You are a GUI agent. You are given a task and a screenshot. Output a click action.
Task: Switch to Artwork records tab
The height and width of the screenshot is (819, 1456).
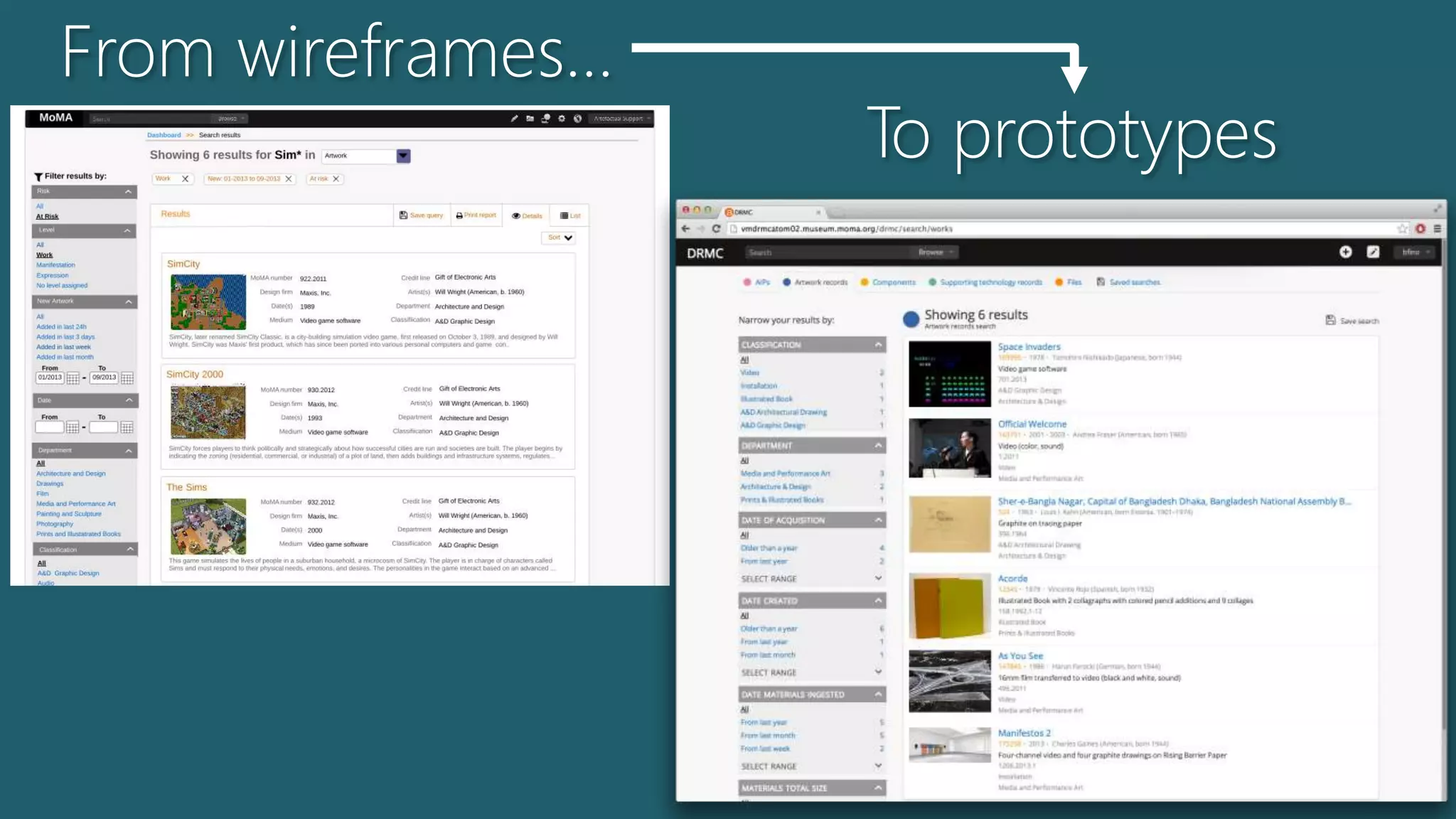pos(815,282)
